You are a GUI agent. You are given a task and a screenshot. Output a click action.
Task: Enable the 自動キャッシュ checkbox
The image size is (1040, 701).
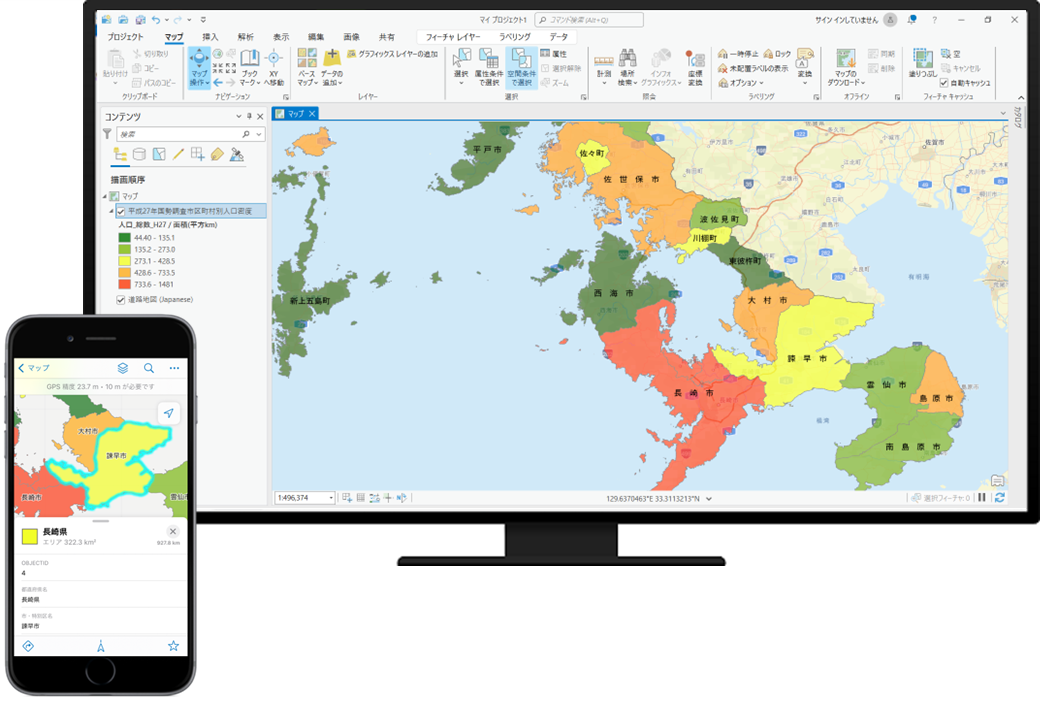[x=944, y=83]
